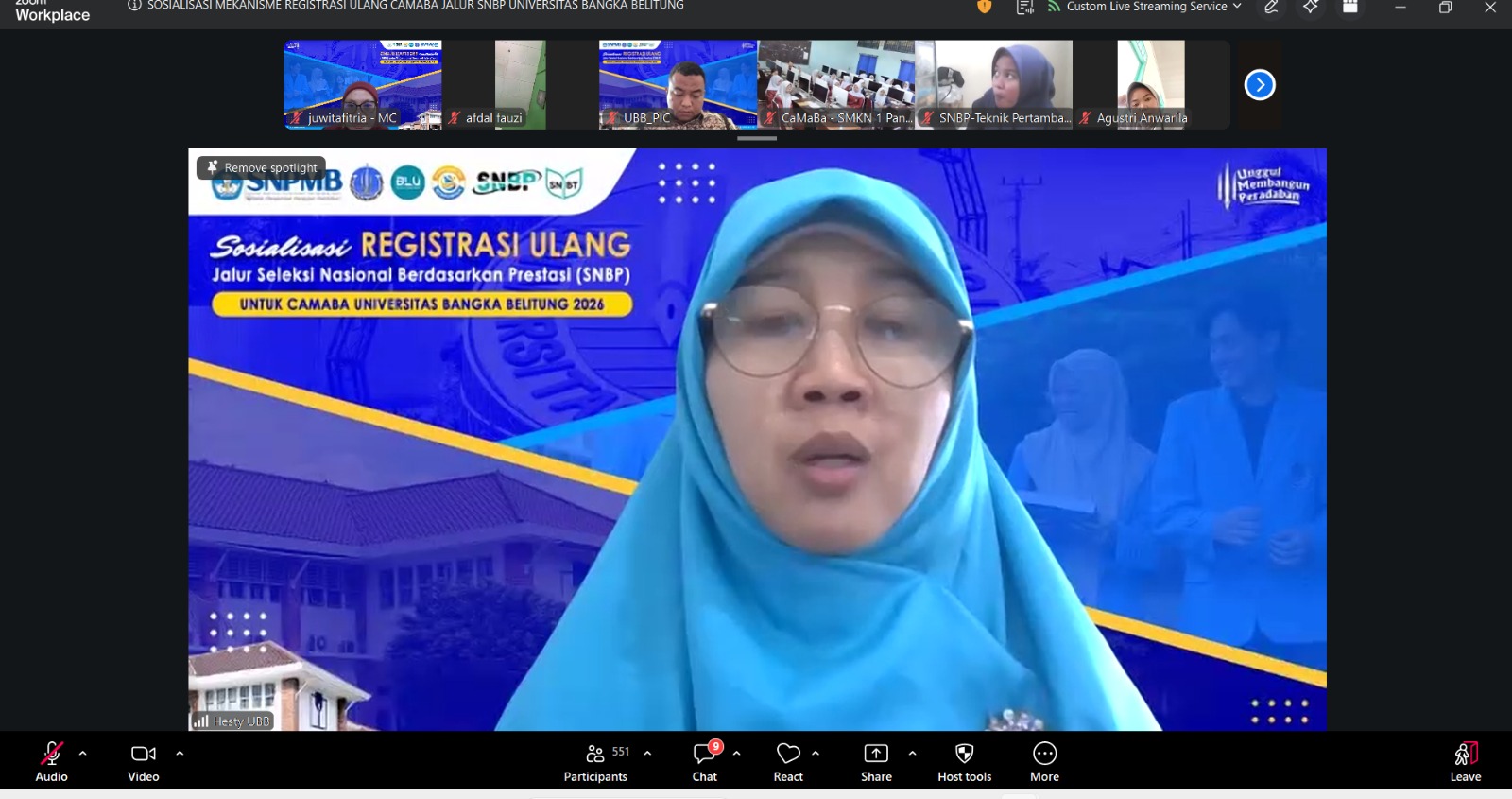
Task: Open the AI Companion sparkle icon
Action: 1310,7
